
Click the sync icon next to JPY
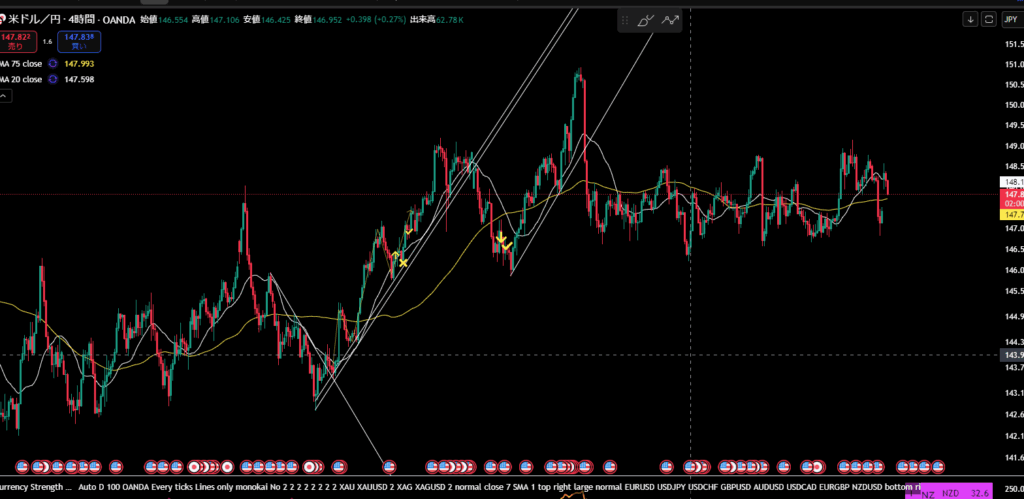coord(989,19)
